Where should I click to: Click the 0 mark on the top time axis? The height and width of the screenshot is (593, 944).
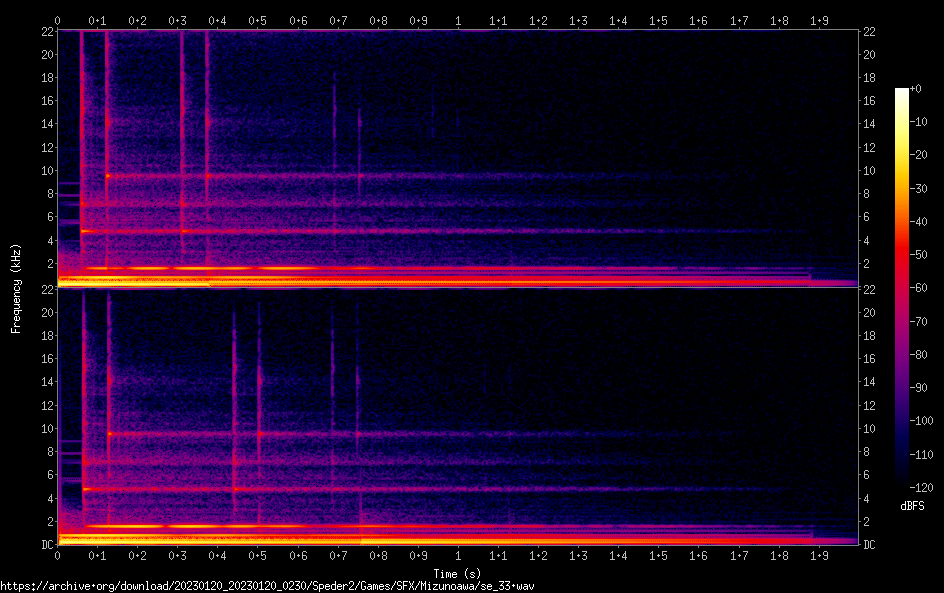[x=58, y=20]
